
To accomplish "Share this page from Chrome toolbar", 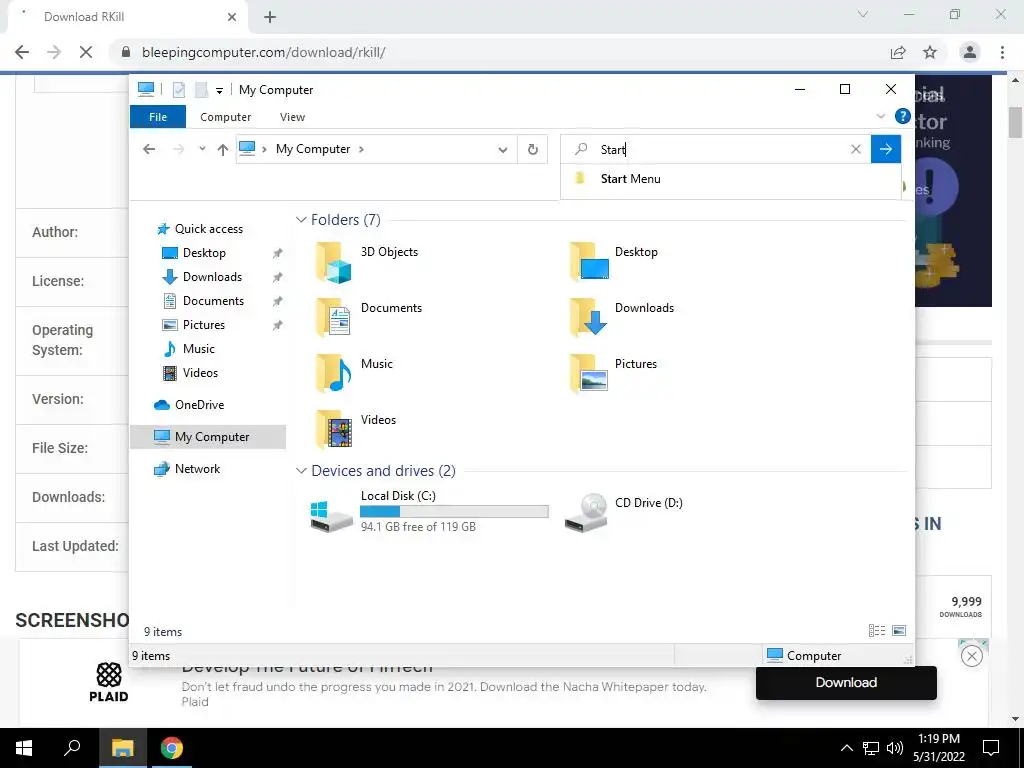I will (x=898, y=52).
